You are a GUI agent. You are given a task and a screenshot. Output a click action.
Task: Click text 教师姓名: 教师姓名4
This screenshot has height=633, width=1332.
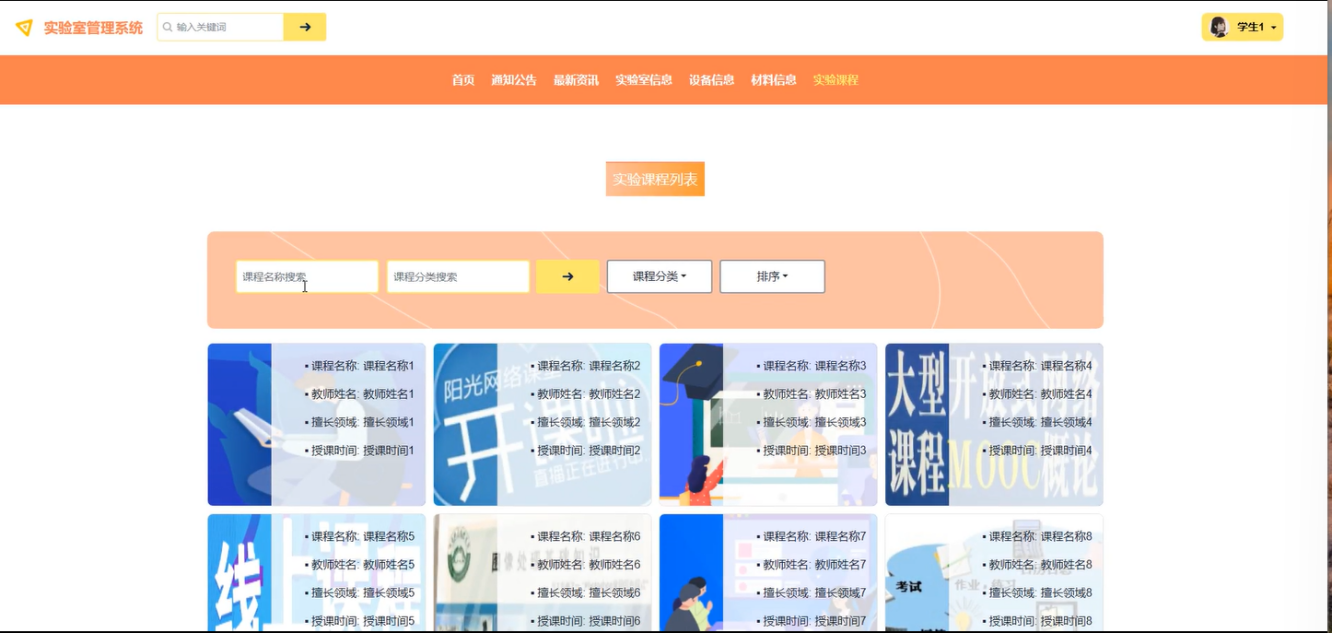coord(1040,394)
